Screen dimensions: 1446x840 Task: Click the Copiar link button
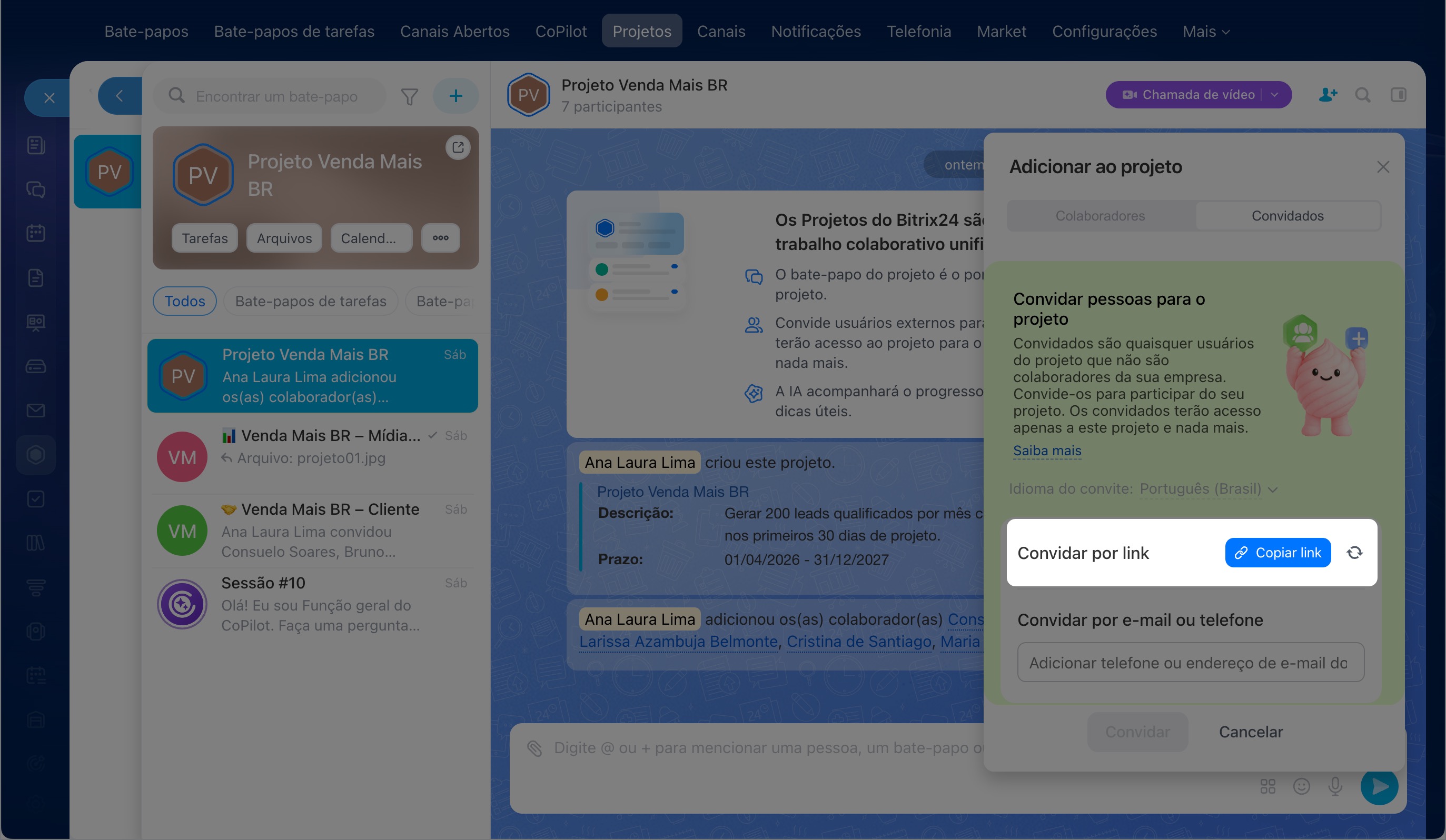1277,552
